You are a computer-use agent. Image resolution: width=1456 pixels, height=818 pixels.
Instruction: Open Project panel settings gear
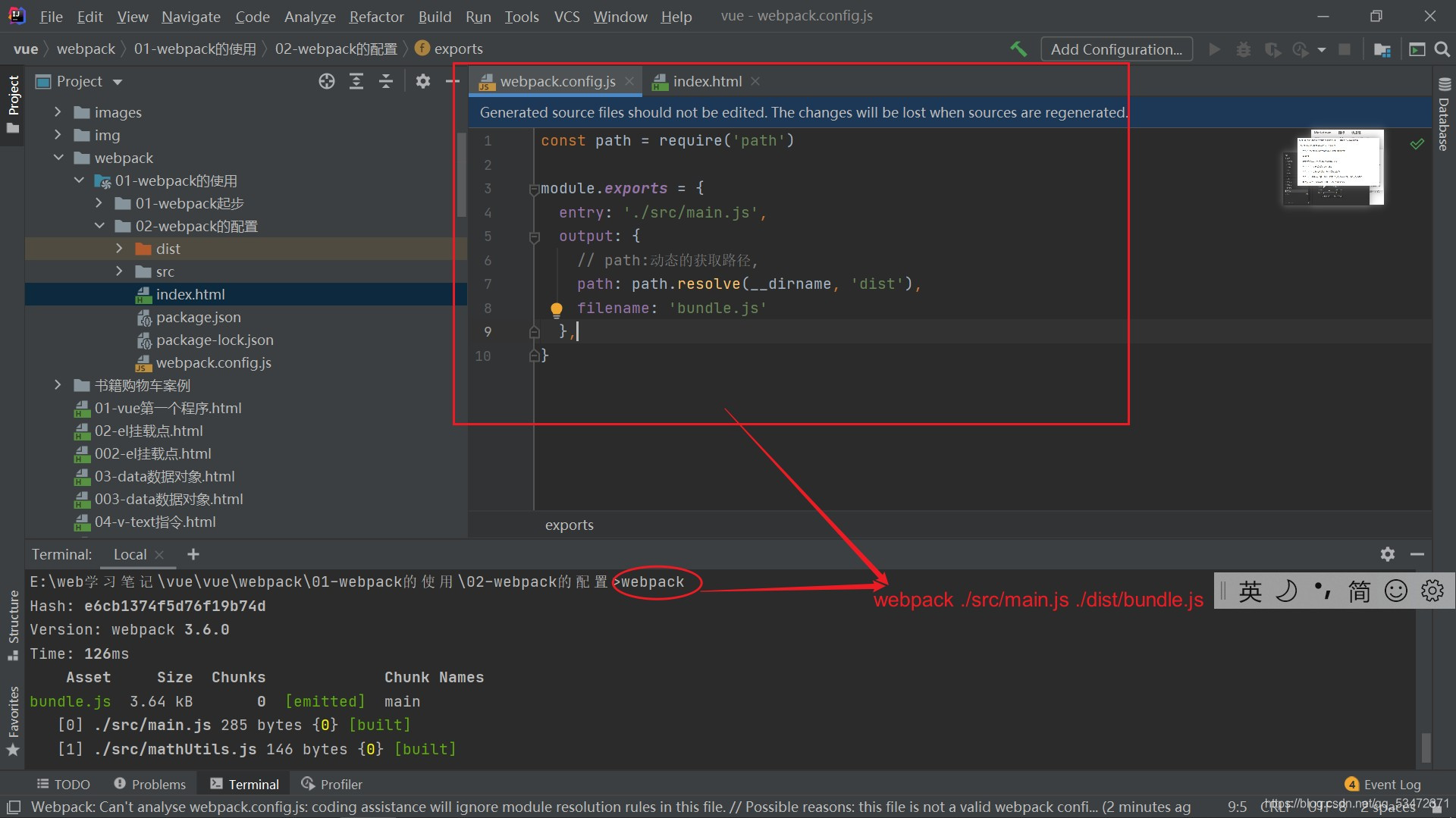coord(423,82)
